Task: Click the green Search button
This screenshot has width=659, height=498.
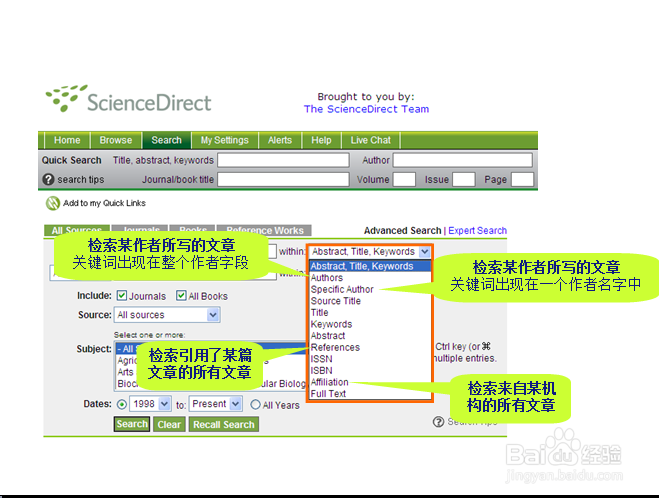Action: tap(132, 424)
